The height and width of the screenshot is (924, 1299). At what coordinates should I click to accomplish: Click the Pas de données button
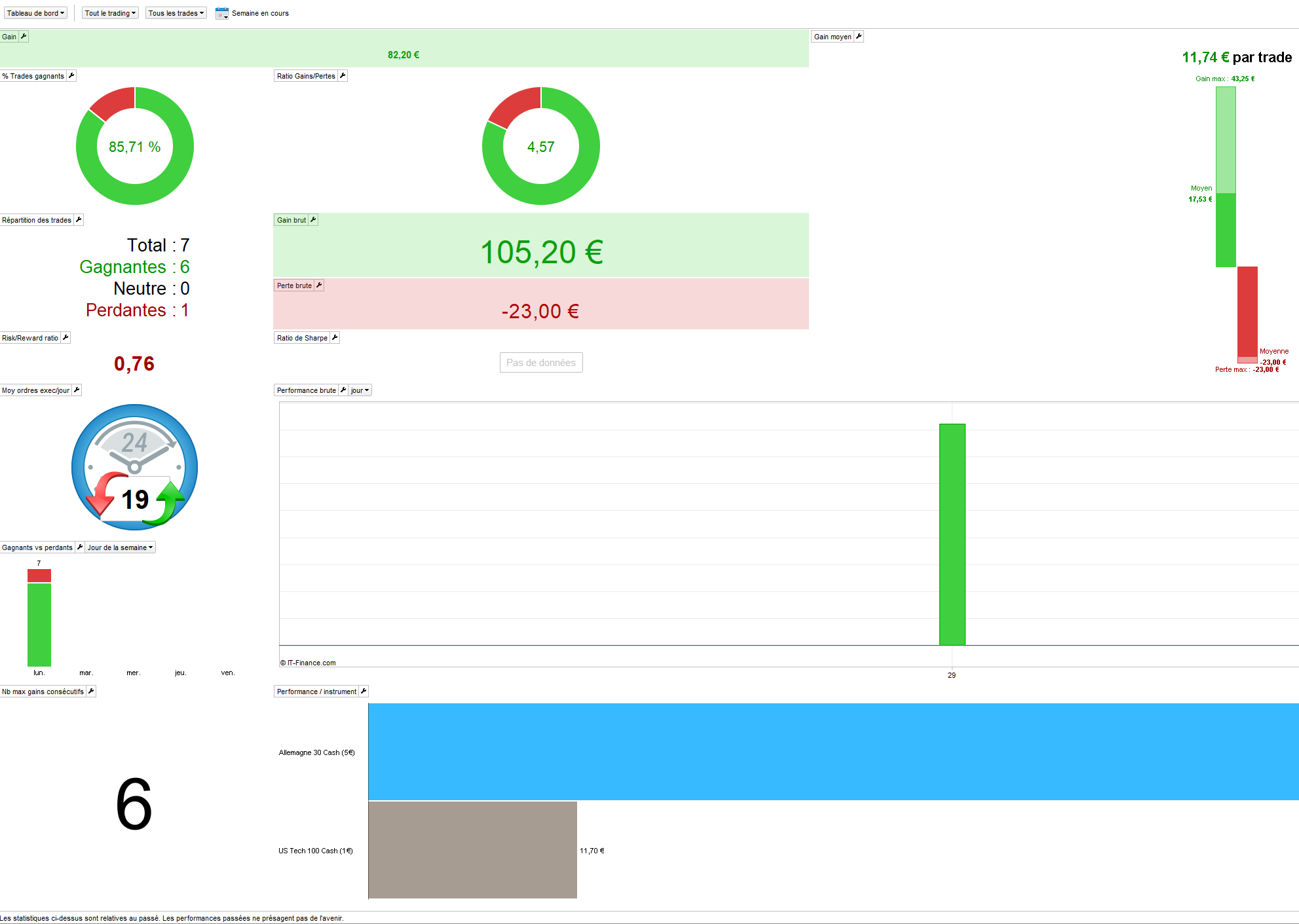[540, 363]
